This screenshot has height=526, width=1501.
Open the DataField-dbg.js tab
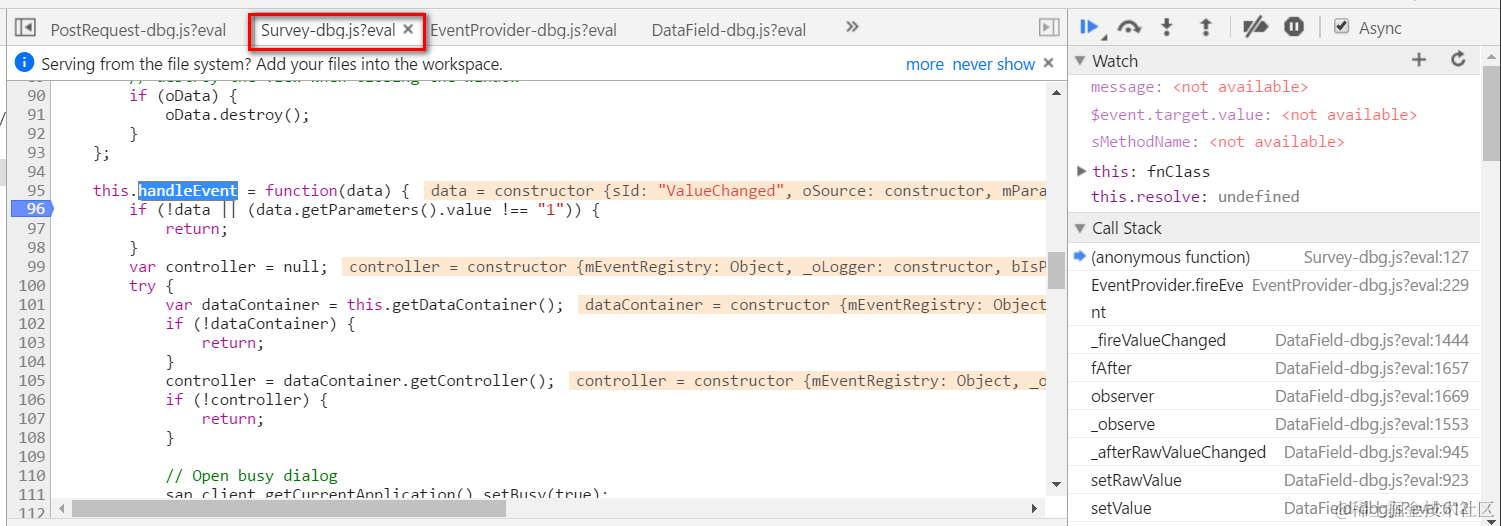pos(729,30)
